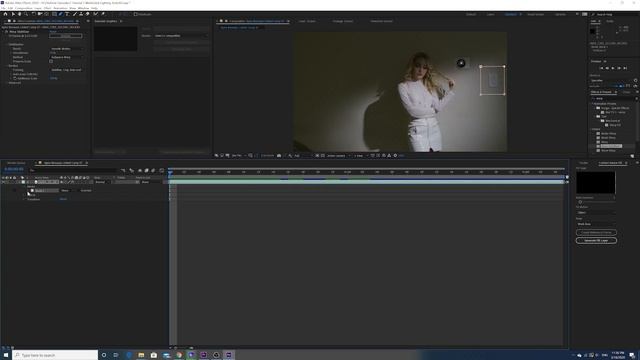Click the Effects & Presets search field

pyautogui.click(x=613, y=98)
